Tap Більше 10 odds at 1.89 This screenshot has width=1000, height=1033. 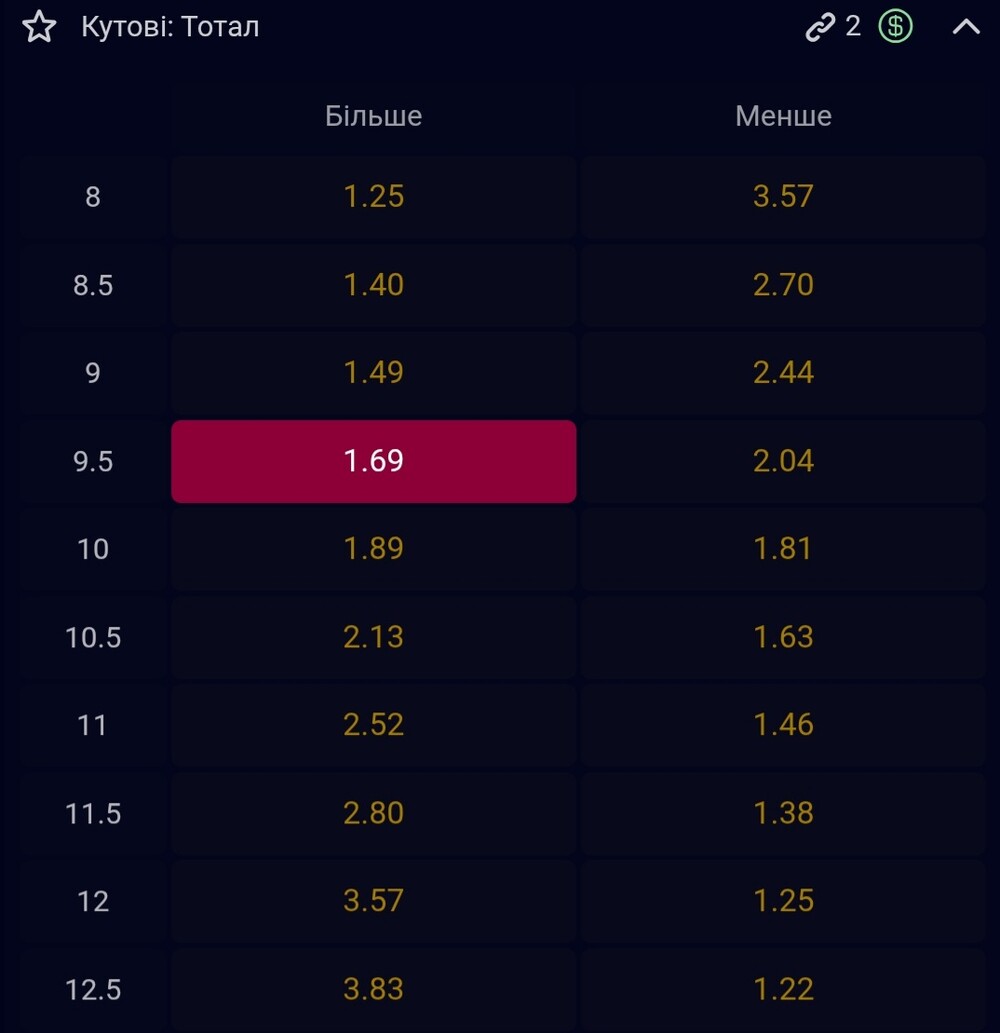pyautogui.click(x=373, y=549)
